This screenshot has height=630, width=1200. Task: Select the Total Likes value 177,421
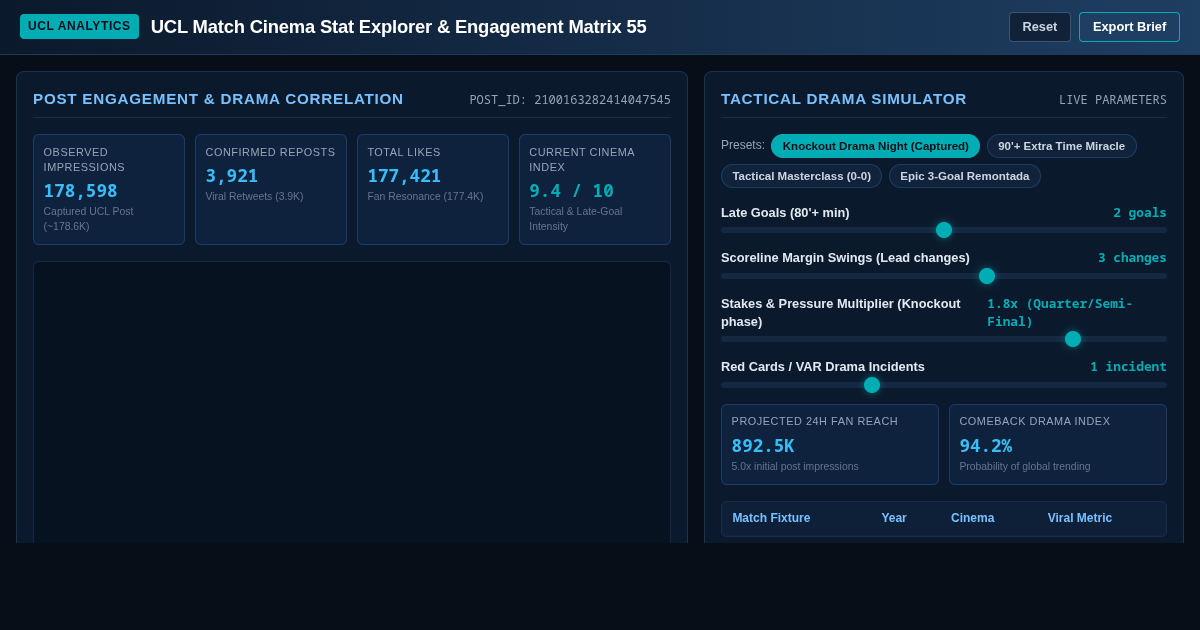(x=404, y=176)
